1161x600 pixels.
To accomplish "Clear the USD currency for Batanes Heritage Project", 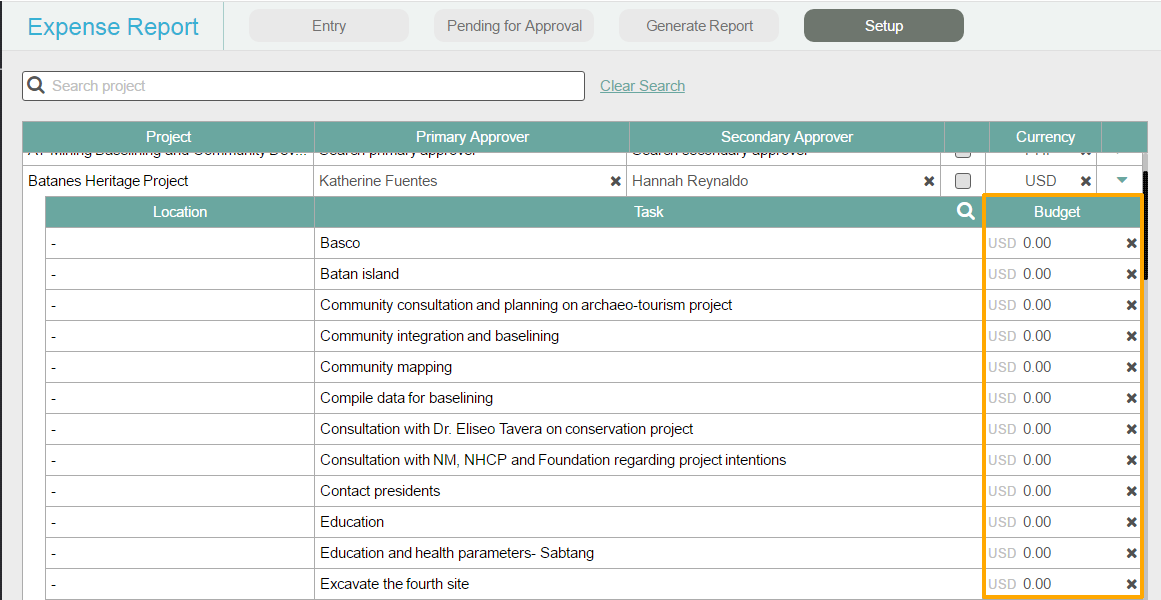I will (x=1086, y=181).
